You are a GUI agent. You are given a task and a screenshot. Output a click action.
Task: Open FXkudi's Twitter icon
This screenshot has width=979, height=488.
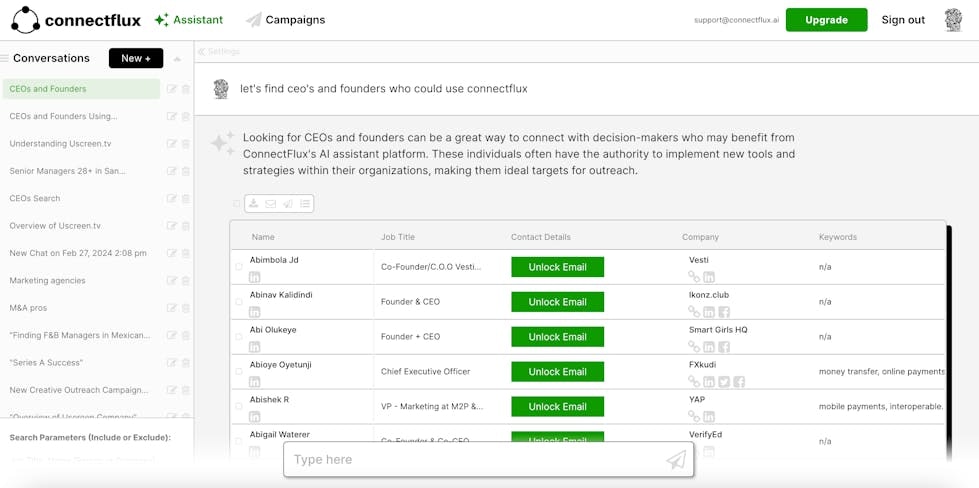[x=724, y=382]
